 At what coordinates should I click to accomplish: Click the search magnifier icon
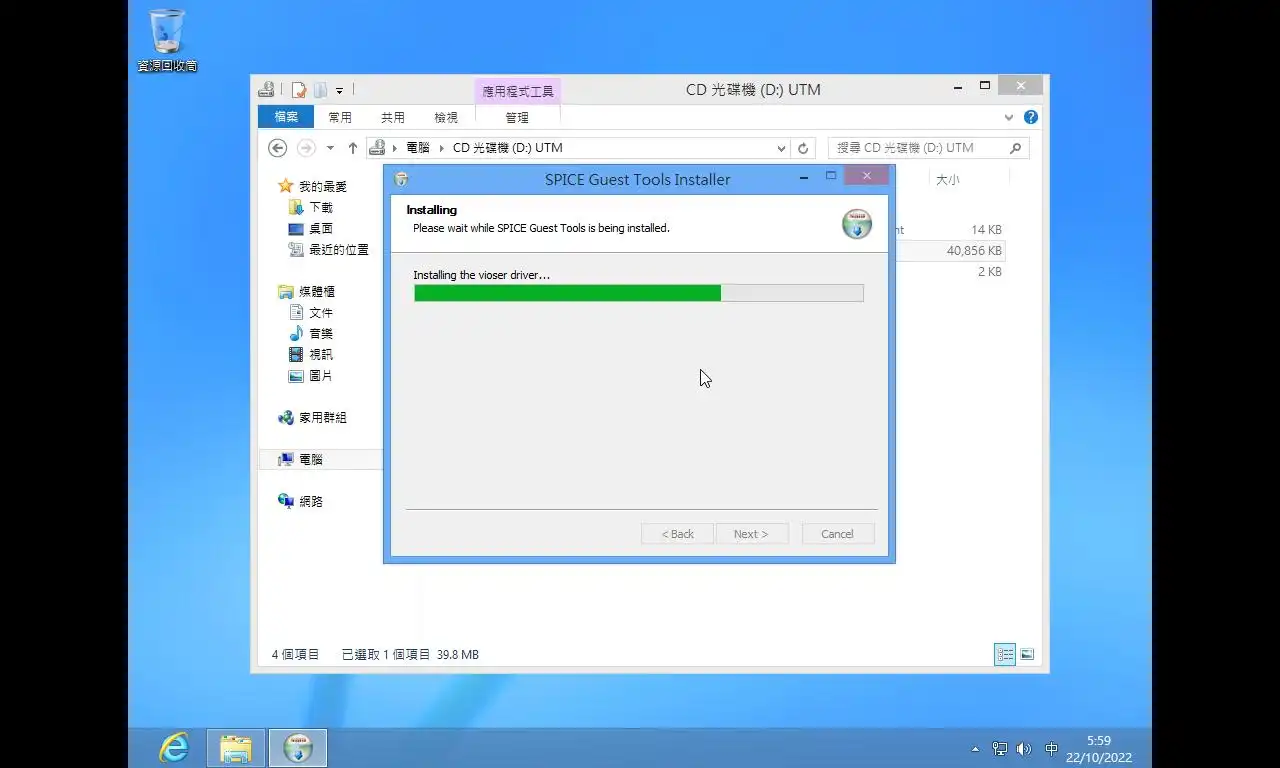point(1015,148)
